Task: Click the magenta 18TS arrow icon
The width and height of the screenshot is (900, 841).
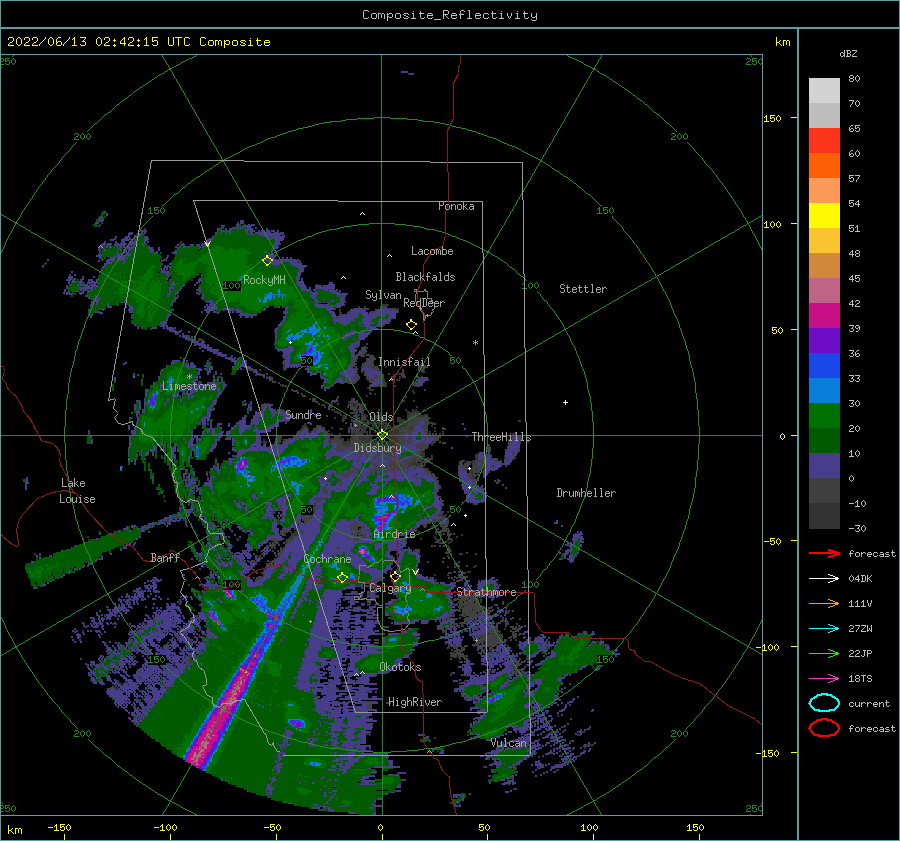Action: coord(824,679)
